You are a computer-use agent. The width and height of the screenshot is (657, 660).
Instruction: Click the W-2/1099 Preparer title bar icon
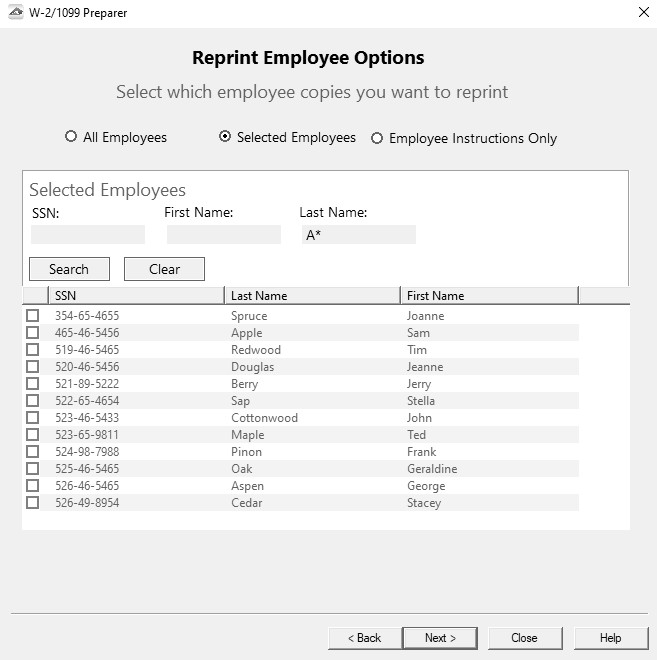[14, 12]
